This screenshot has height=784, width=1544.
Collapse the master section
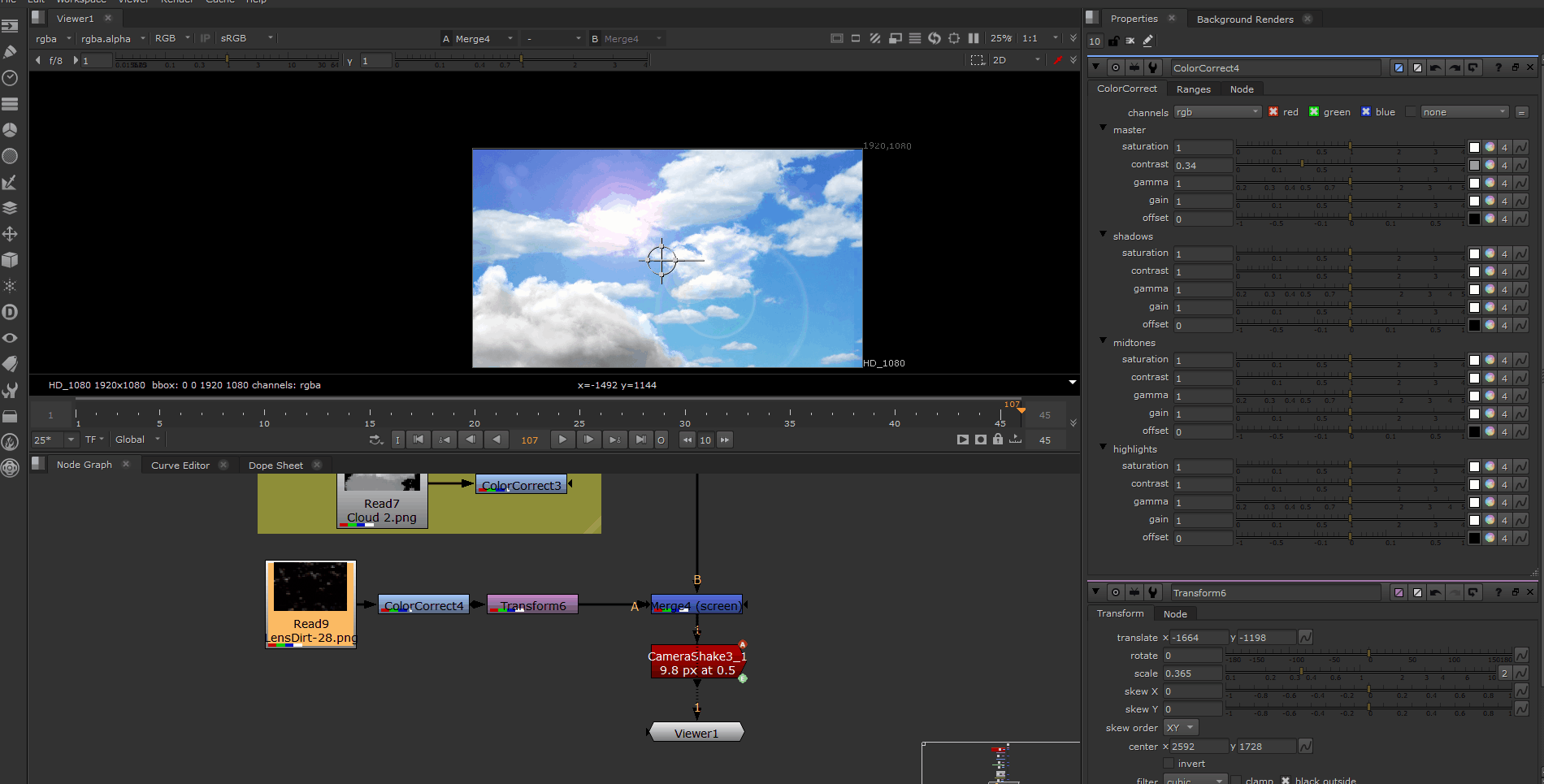1103,128
